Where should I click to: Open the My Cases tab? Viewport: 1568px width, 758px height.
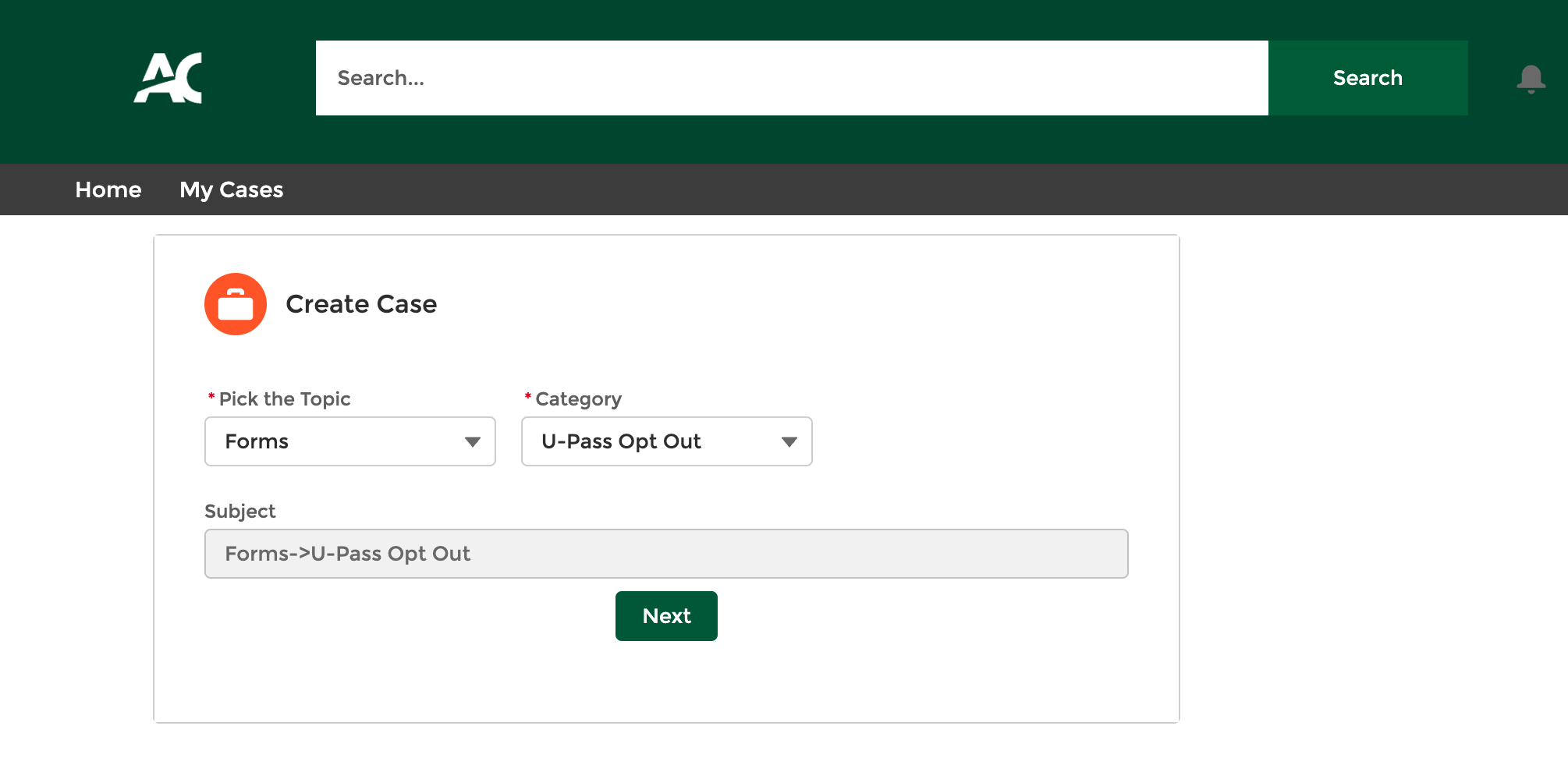[x=231, y=189]
